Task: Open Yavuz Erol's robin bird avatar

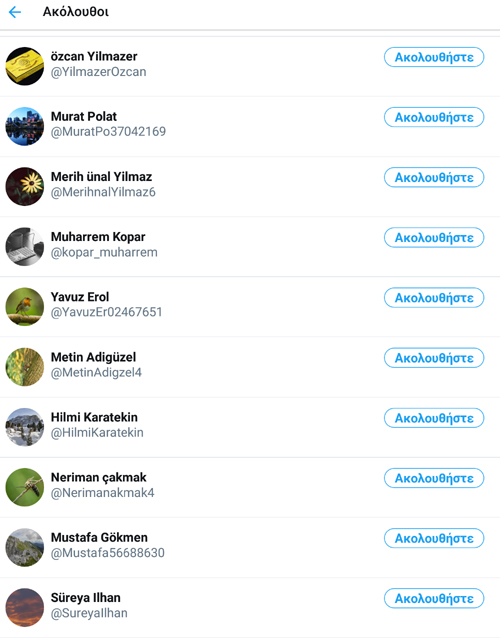Action: click(x=25, y=307)
